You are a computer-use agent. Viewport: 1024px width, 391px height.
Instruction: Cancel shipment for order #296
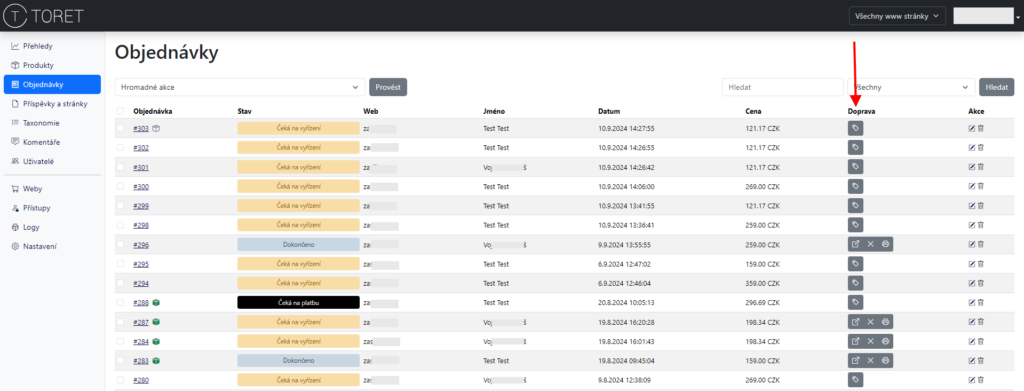[x=870, y=244]
